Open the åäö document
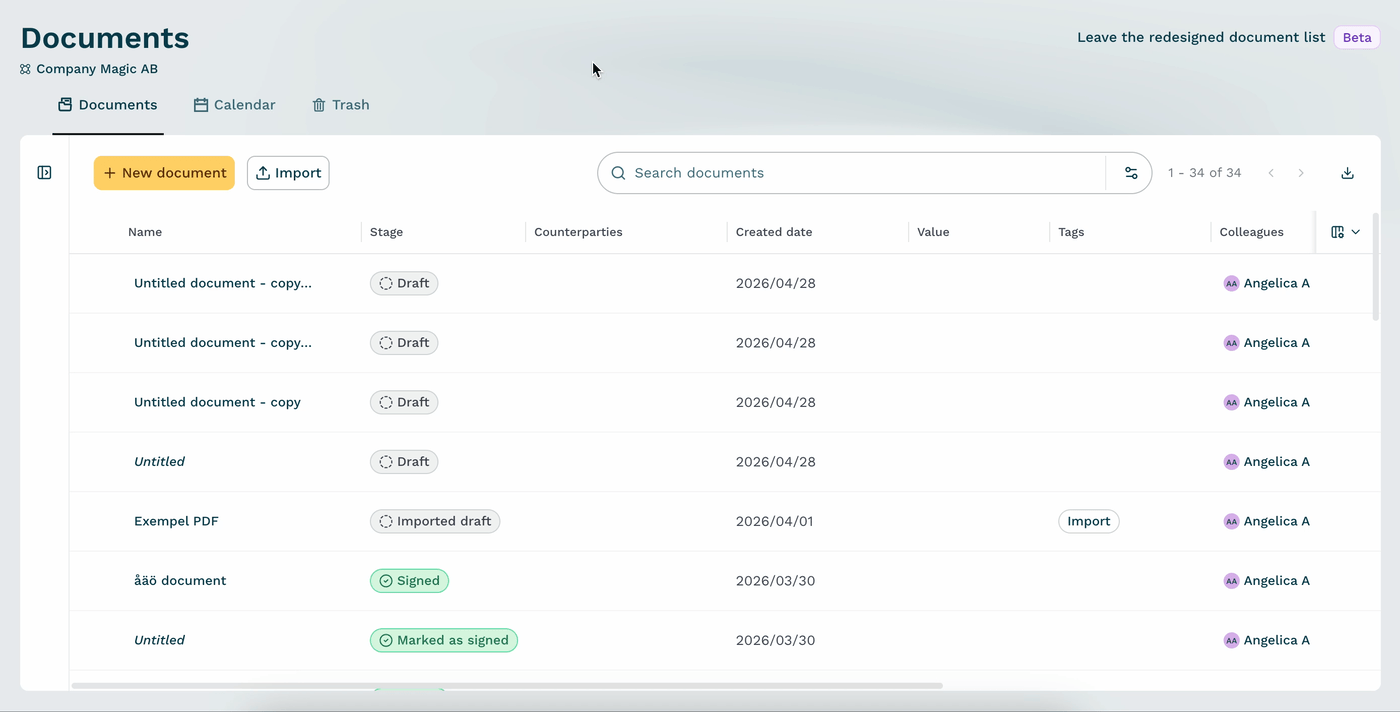The width and height of the screenshot is (1400, 712). point(180,581)
